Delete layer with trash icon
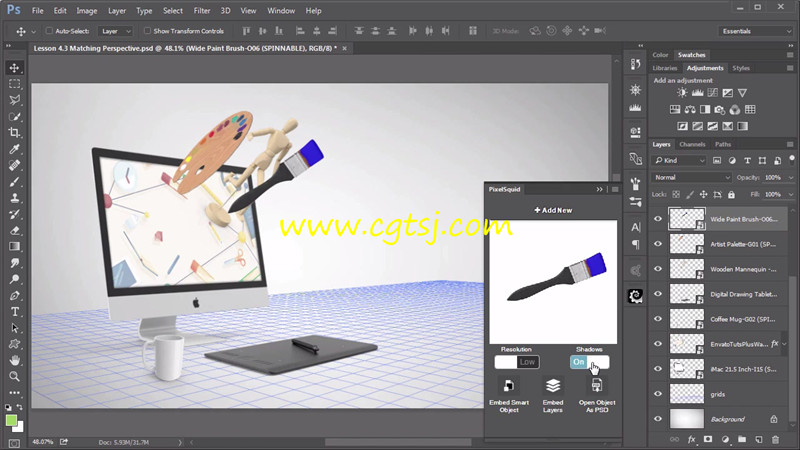 [x=776, y=439]
